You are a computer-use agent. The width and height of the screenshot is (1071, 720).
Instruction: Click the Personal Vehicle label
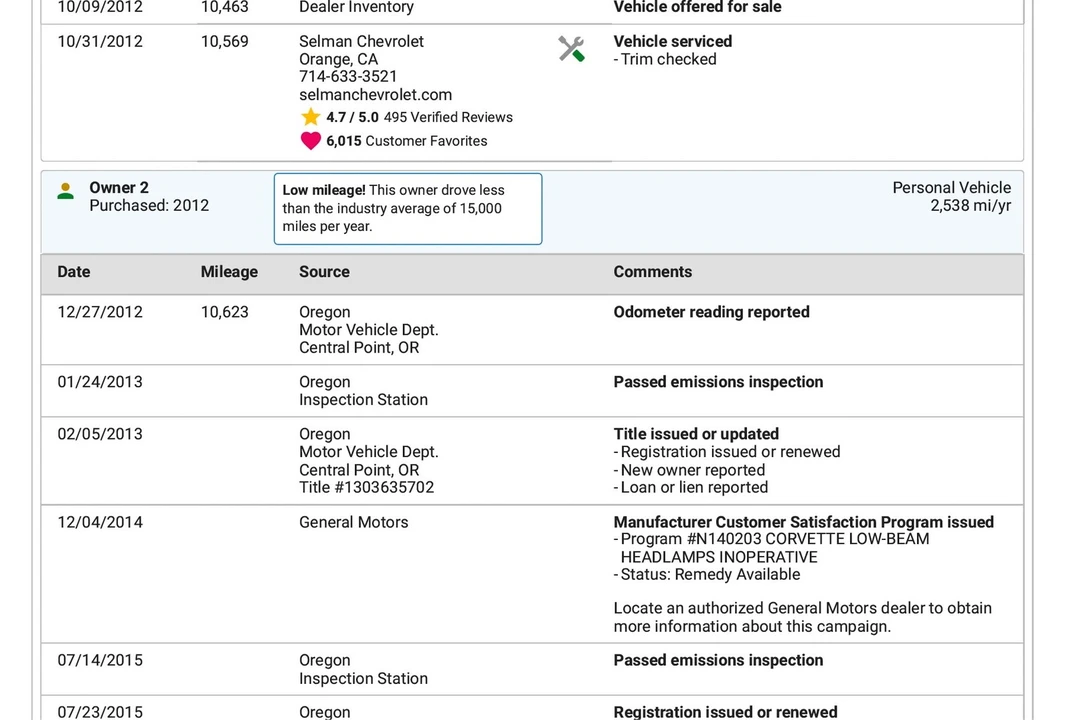click(951, 188)
